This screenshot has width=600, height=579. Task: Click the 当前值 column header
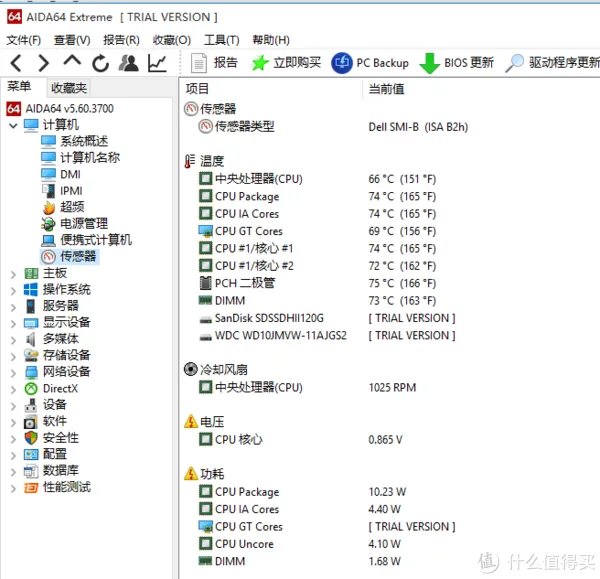tap(386, 89)
